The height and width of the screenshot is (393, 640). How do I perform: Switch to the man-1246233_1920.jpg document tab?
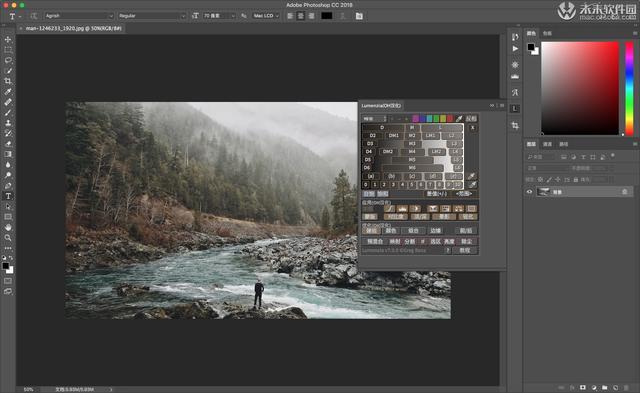73,29
